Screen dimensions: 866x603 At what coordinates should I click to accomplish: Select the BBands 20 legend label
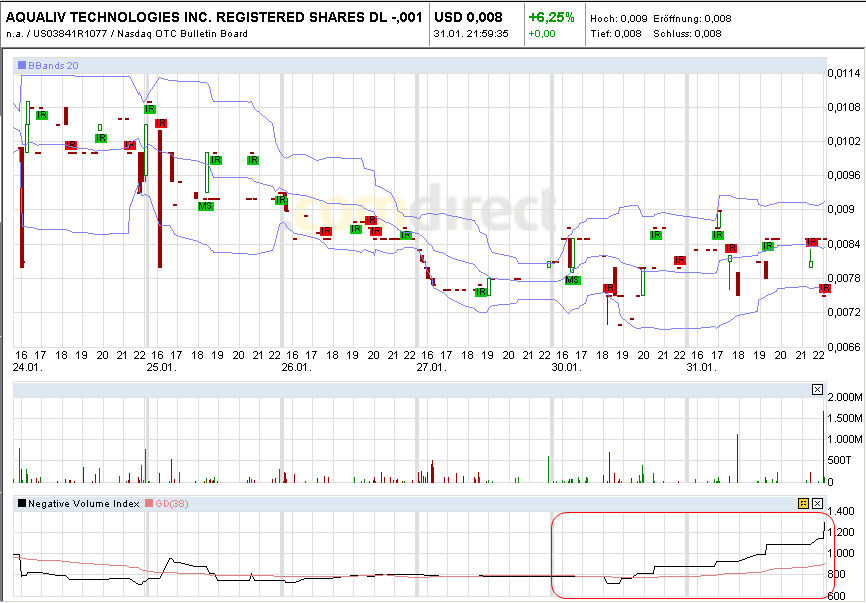[53, 65]
